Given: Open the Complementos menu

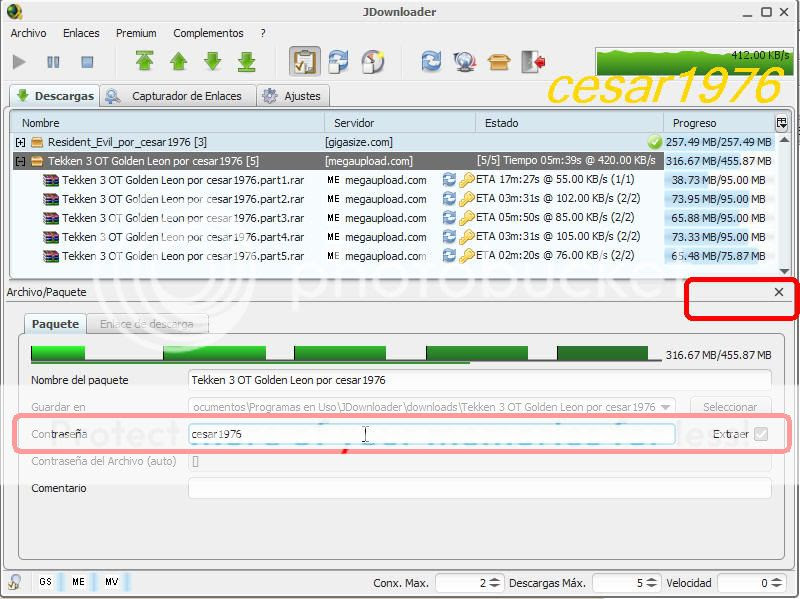Looking at the screenshot, I should tap(208, 33).
